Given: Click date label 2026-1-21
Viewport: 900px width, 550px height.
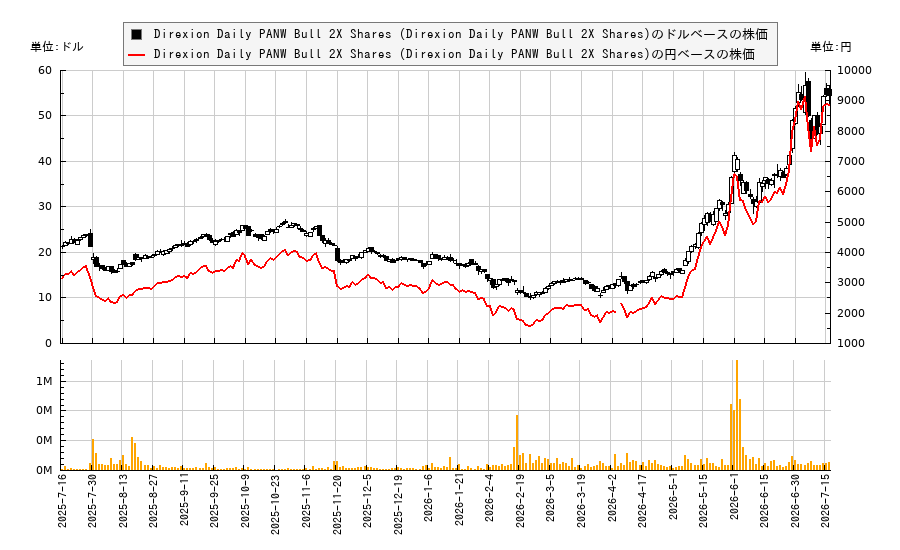Looking at the screenshot, I should (x=459, y=501).
